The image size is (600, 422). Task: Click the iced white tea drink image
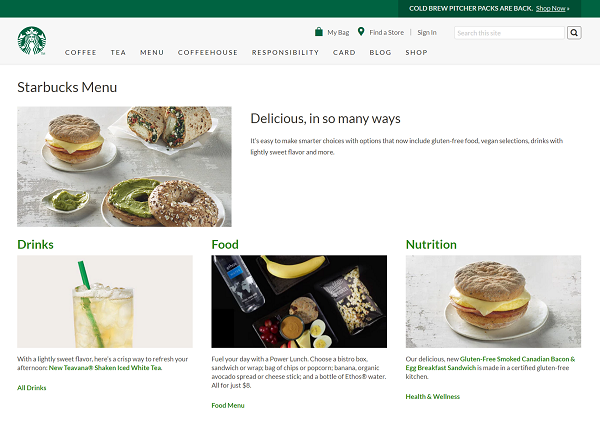pos(105,301)
